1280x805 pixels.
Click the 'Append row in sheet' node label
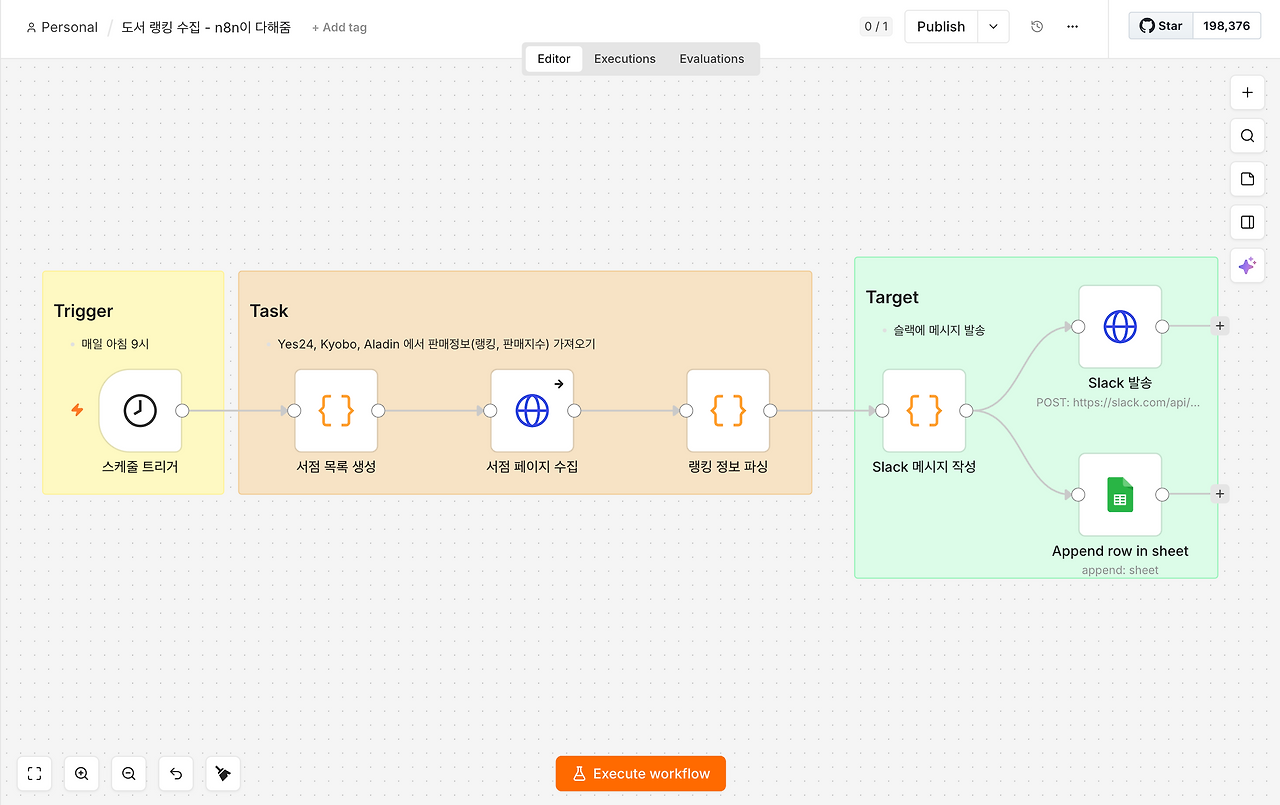click(x=1120, y=551)
